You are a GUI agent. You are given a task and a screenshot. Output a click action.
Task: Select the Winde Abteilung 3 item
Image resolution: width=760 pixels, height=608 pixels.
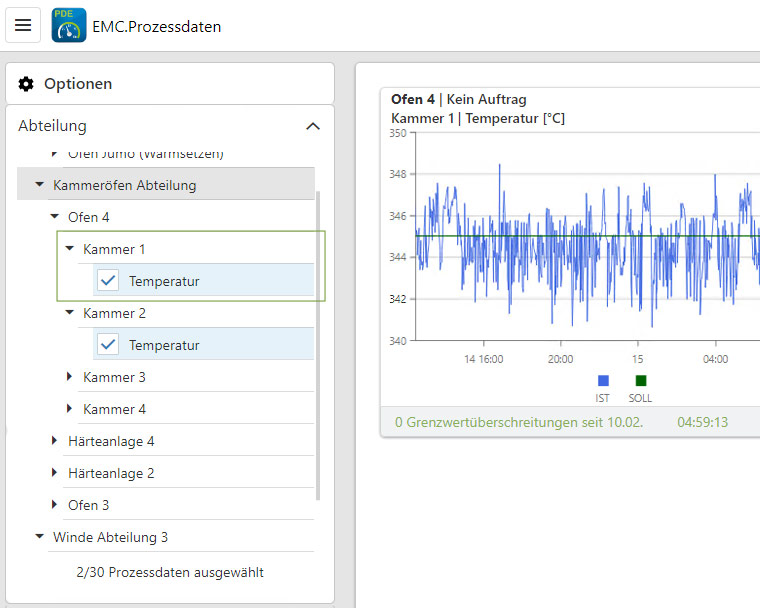pos(110,537)
